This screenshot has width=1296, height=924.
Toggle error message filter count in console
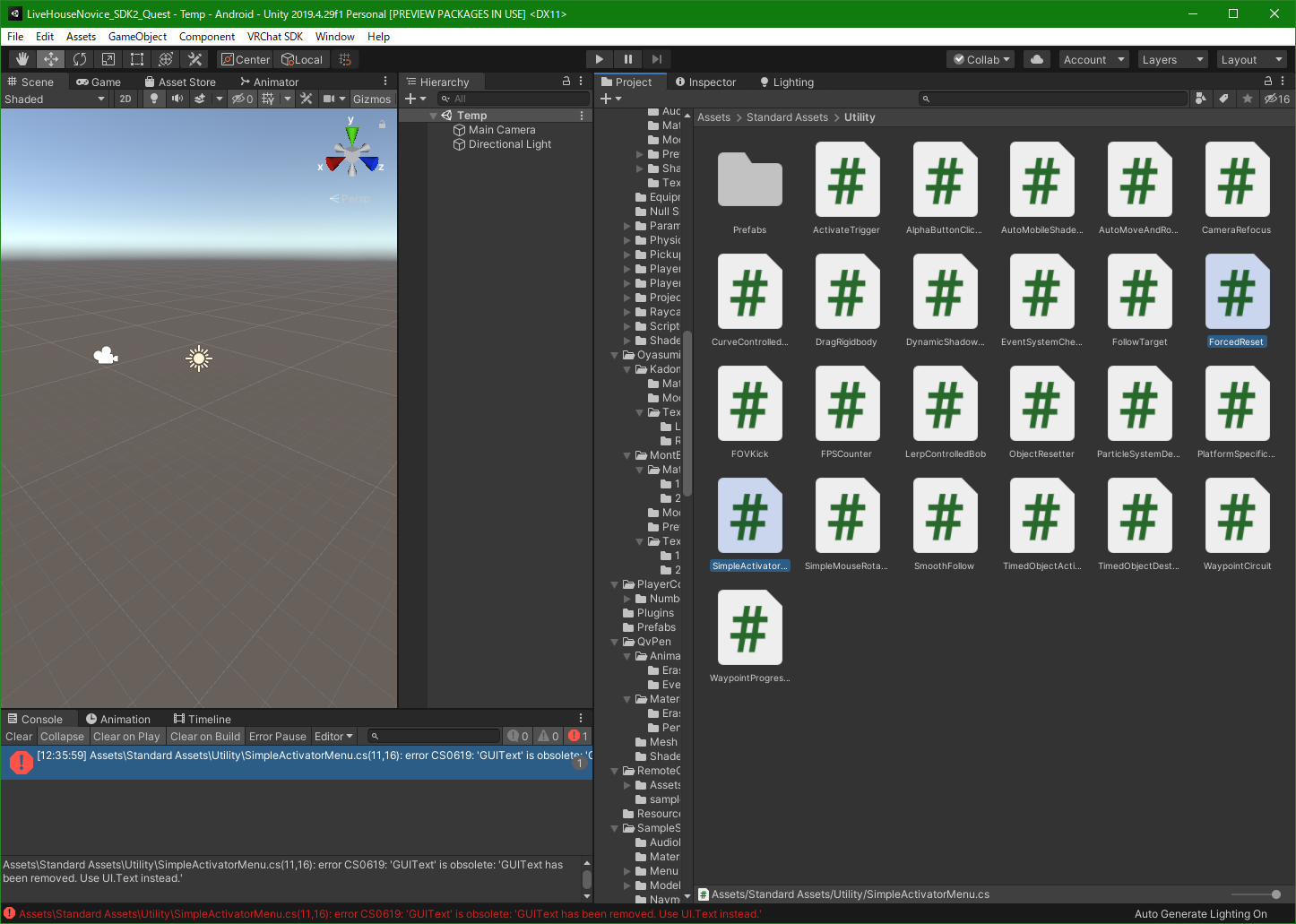coord(578,736)
